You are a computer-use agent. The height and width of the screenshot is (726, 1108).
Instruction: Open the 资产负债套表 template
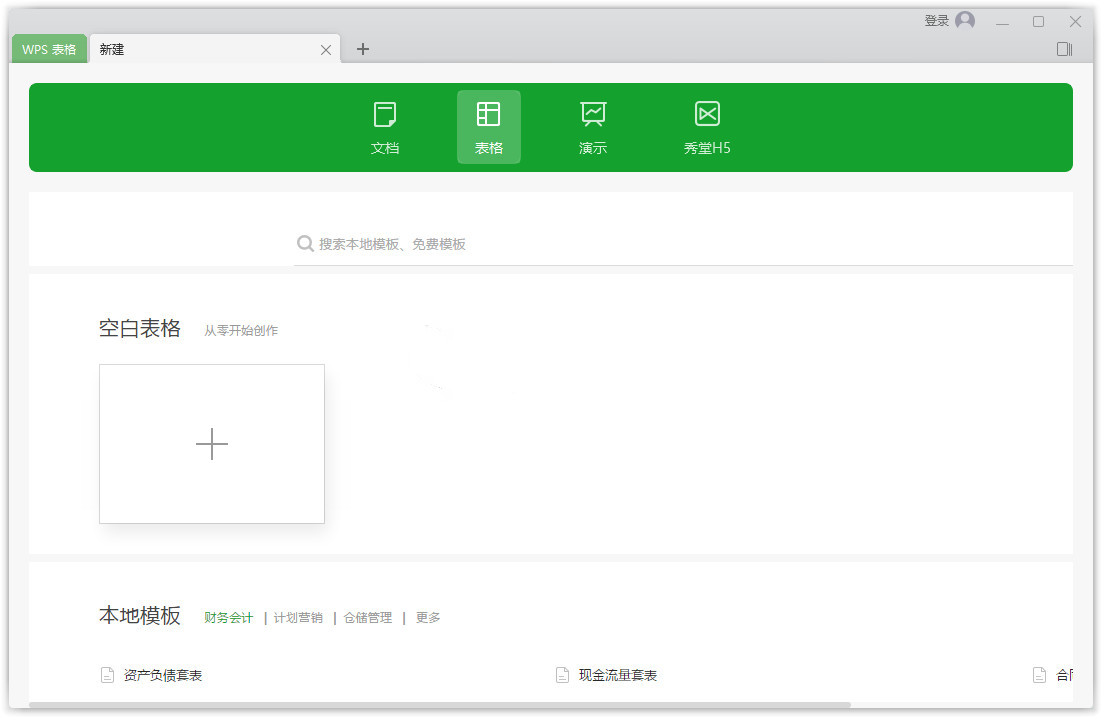click(x=163, y=676)
